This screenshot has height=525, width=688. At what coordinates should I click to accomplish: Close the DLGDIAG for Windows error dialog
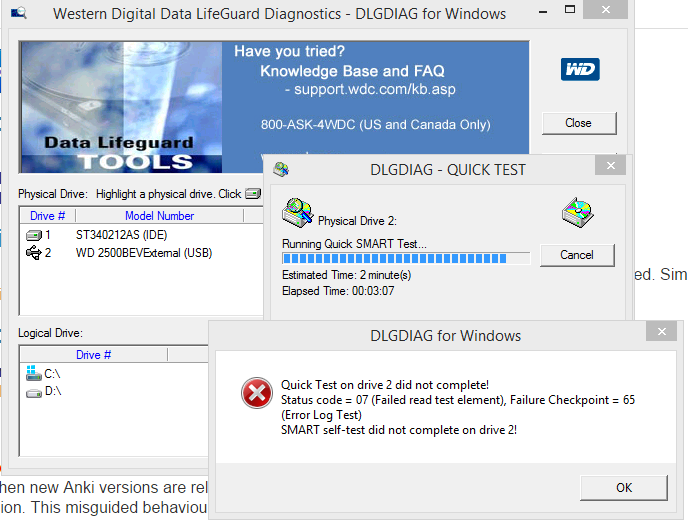coord(662,332)
